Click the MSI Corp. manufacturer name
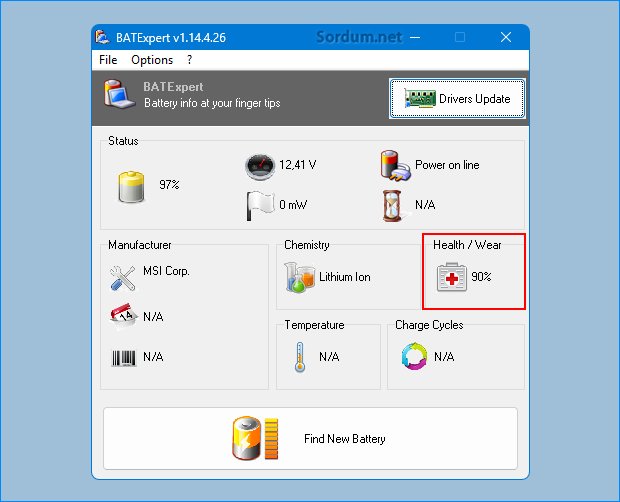620x502 pixels. tap(166, 271)
